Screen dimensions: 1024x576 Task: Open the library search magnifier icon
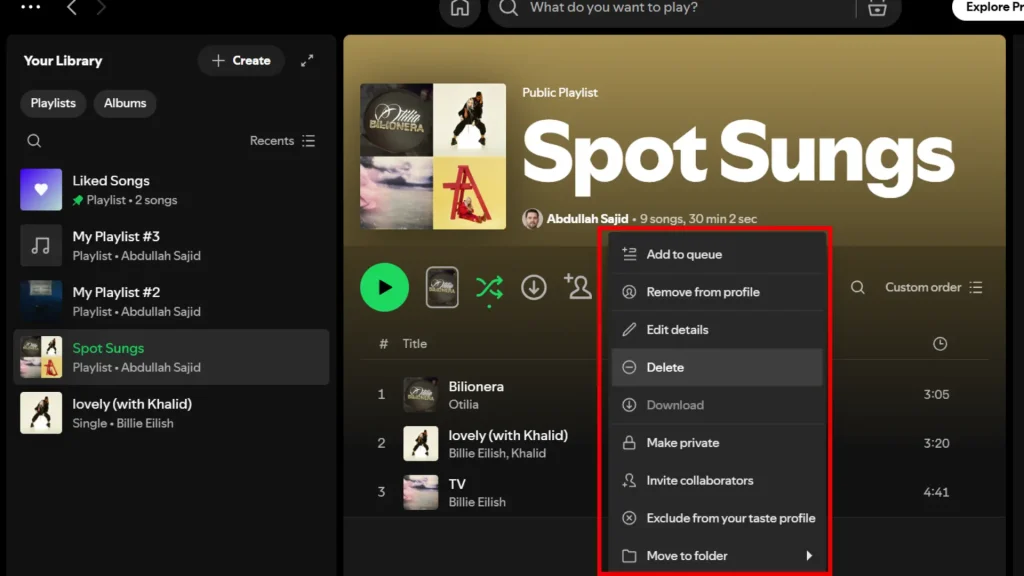[x=34, y=140]
